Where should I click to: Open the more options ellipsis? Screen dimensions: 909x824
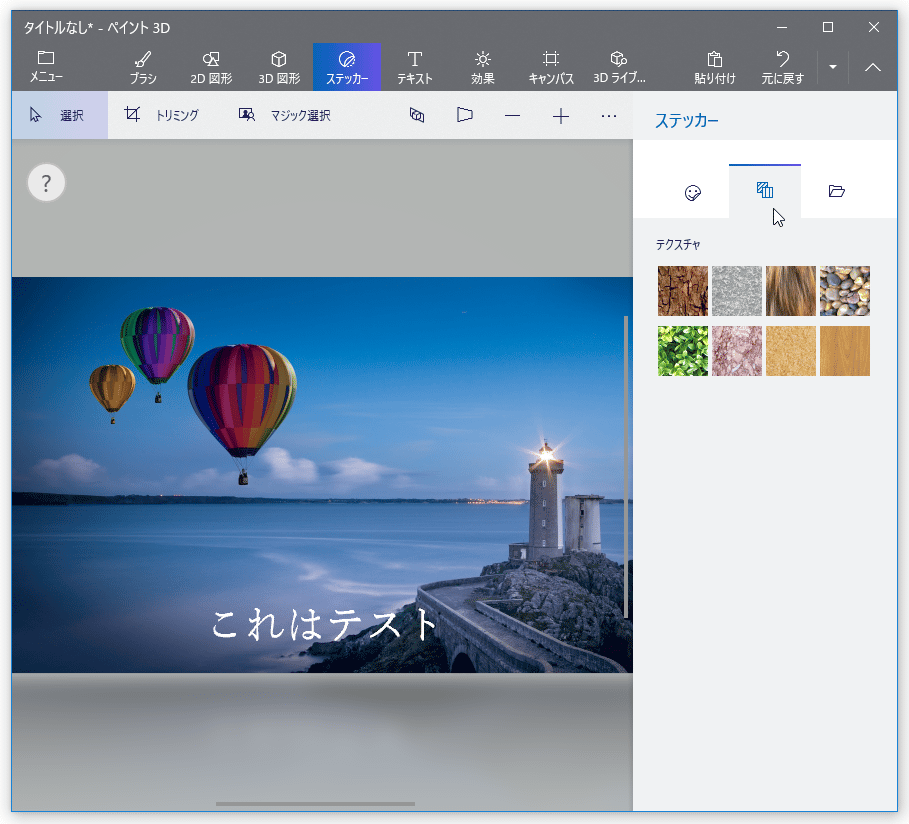pos(609,115)
